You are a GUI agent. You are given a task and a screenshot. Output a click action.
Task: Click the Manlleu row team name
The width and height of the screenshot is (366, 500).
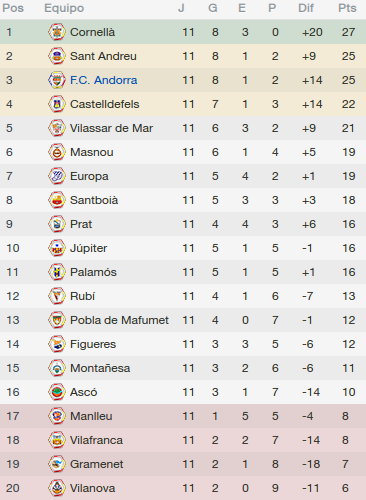coord(91,416)
